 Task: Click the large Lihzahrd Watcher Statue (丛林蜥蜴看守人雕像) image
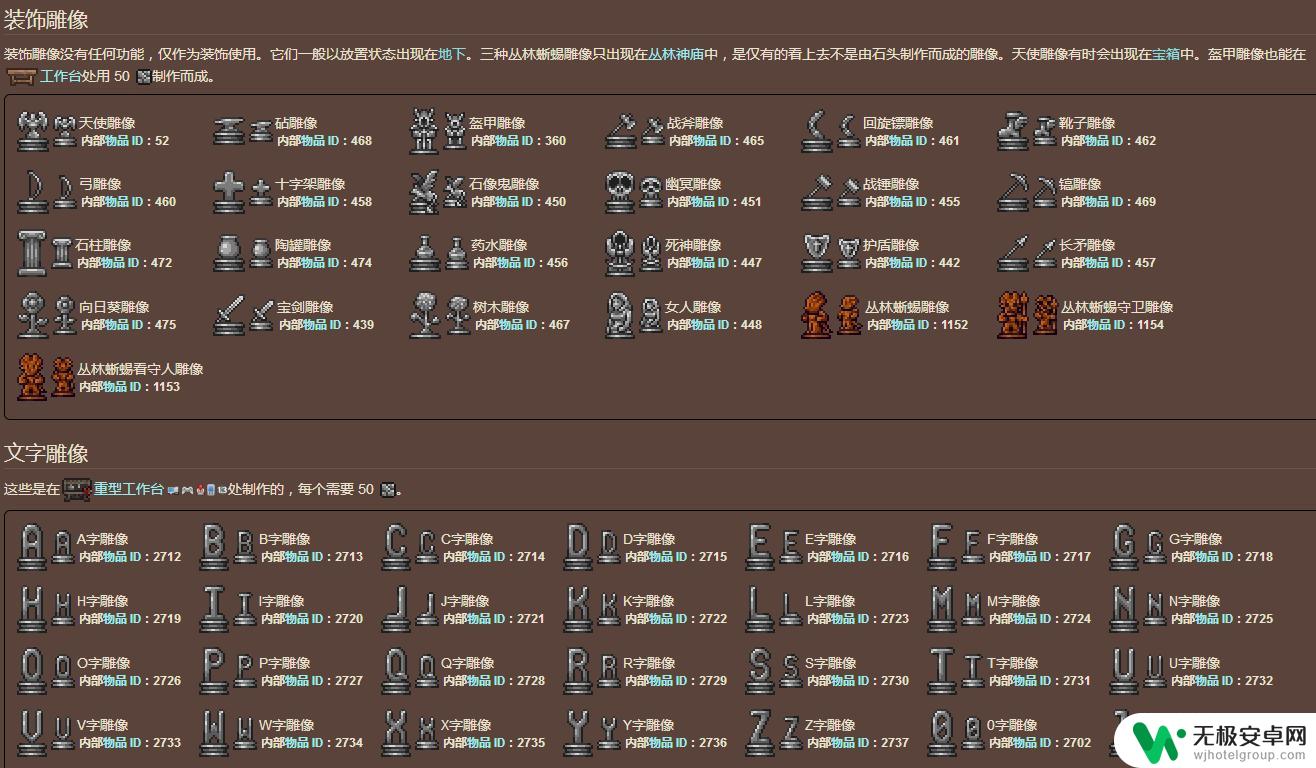[x=33, y=377]
